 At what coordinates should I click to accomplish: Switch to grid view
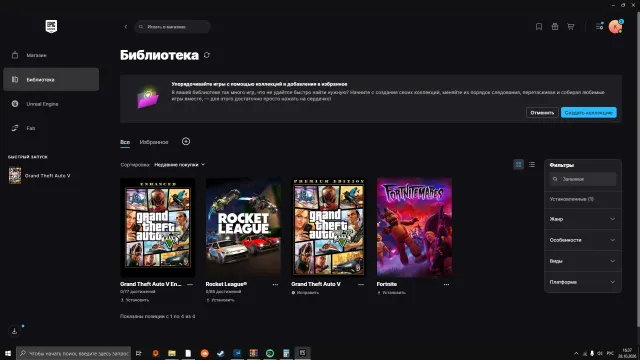[518, 164]
